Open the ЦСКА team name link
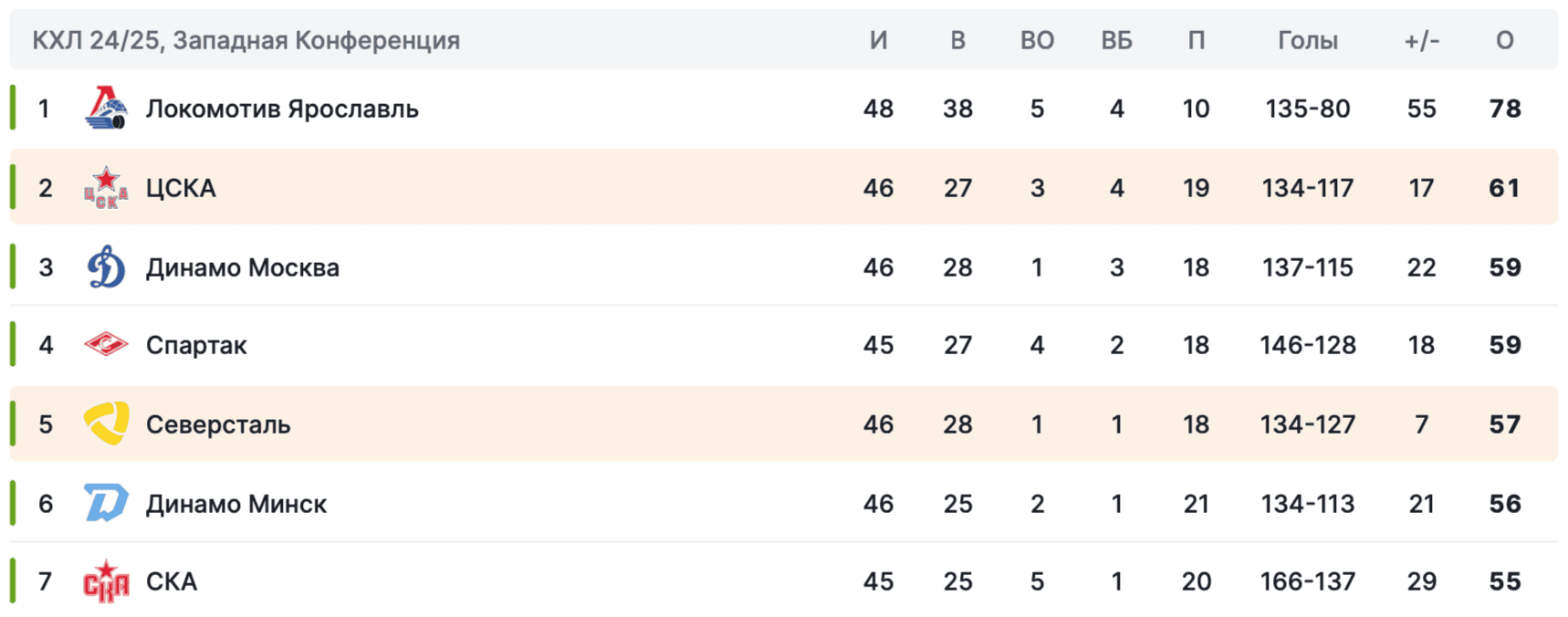The height and width of the screenshot is (617, 1568). (181, 188)
